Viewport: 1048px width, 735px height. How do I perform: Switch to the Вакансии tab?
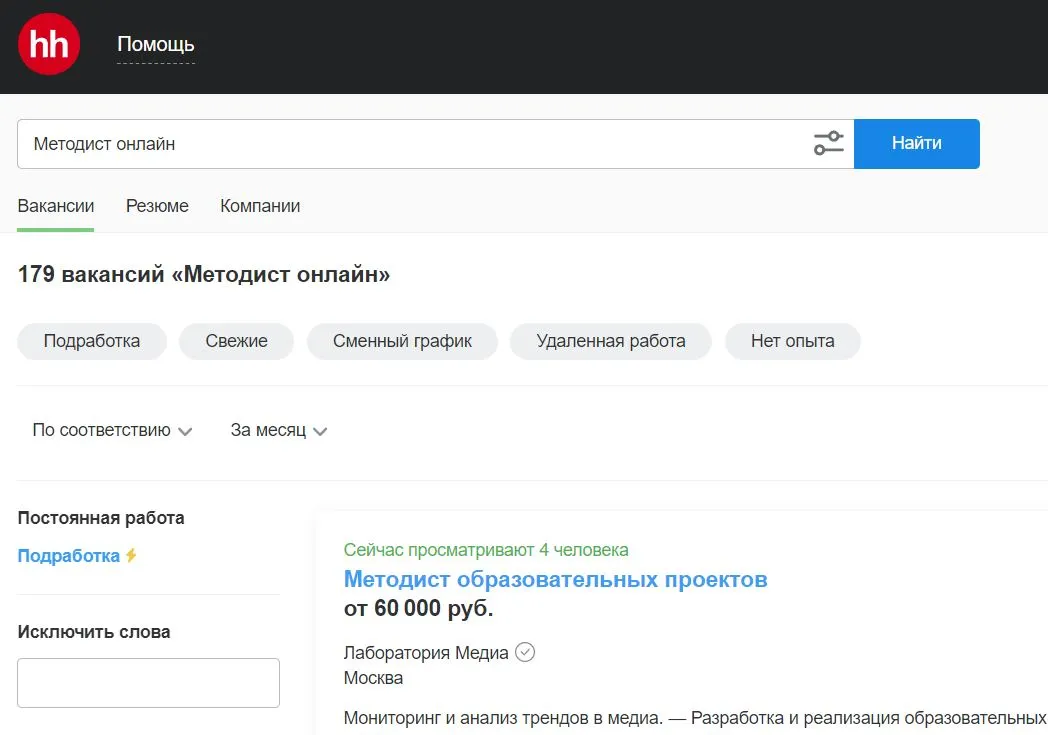(55, 206)
